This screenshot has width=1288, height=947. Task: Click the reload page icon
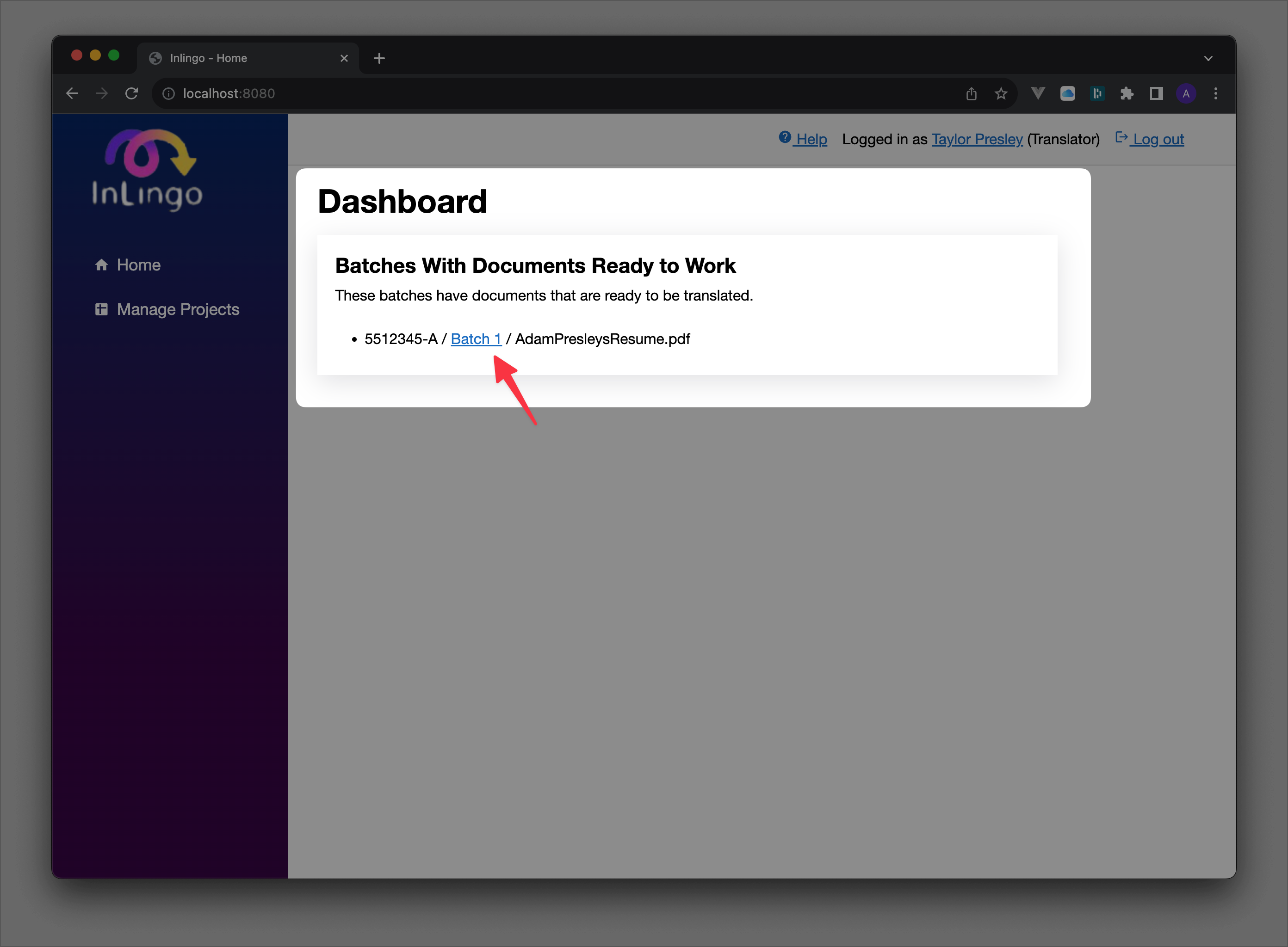pyautogui.click(x=131, y=93)
